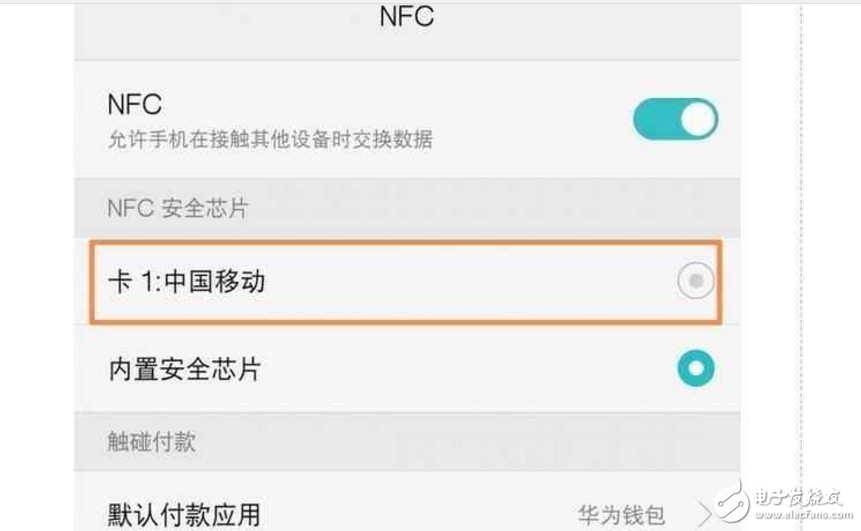Viewport: 861px width, 531px height.
Task: Open the 华为钱包 payment app value
Action: pos(621,515)
